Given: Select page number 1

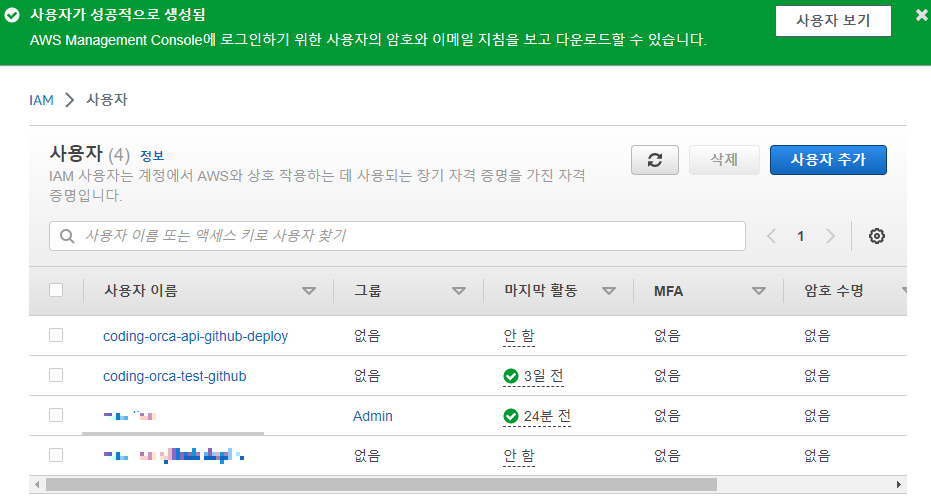Looking at the screenshot, I should pyautogui.click(x=800, y=236).
